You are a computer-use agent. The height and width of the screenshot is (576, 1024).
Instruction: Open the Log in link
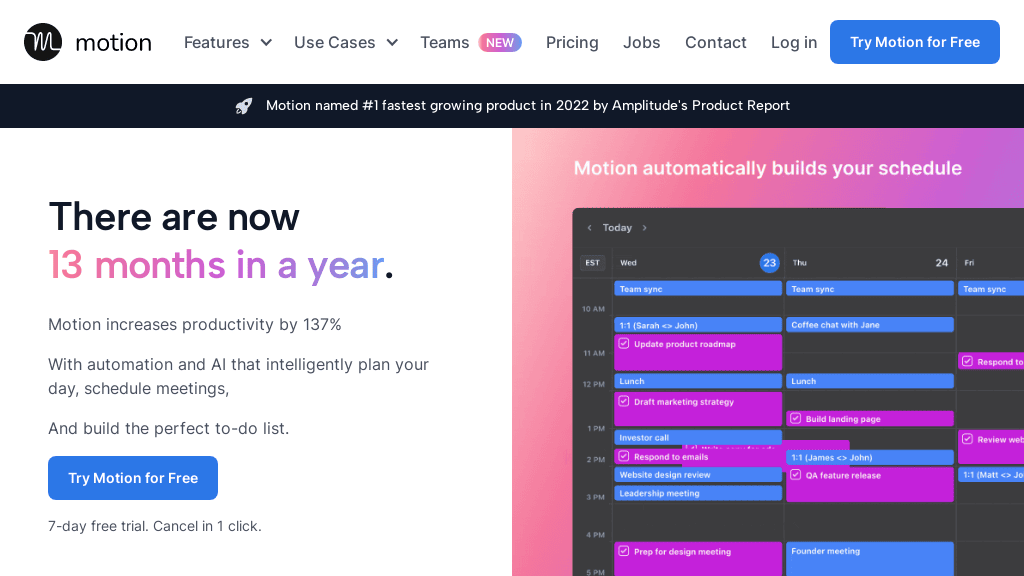(x=793, y=42)
